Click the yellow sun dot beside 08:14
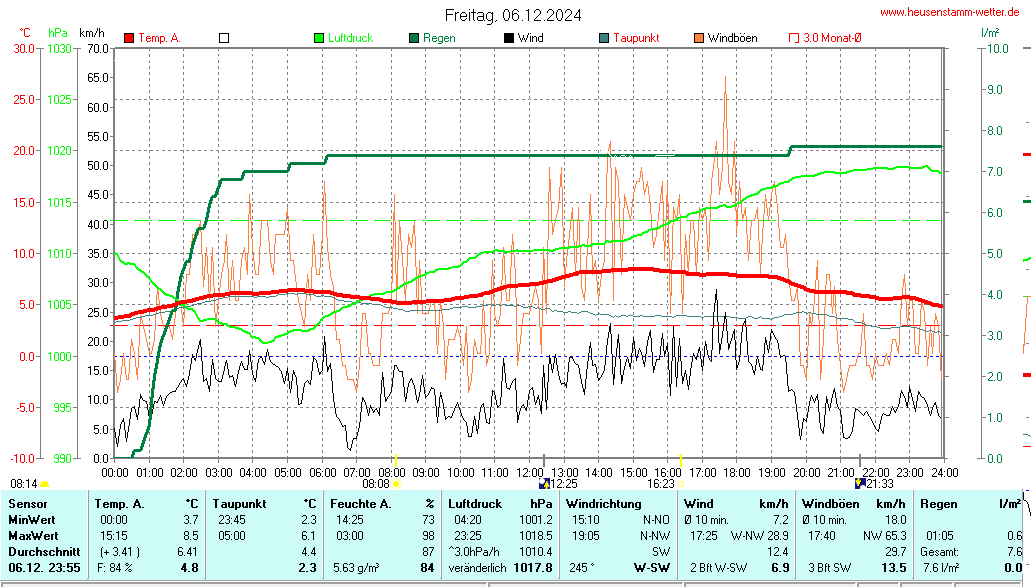The height and width of the screenshot is (587, 1034). pos(44,484)
